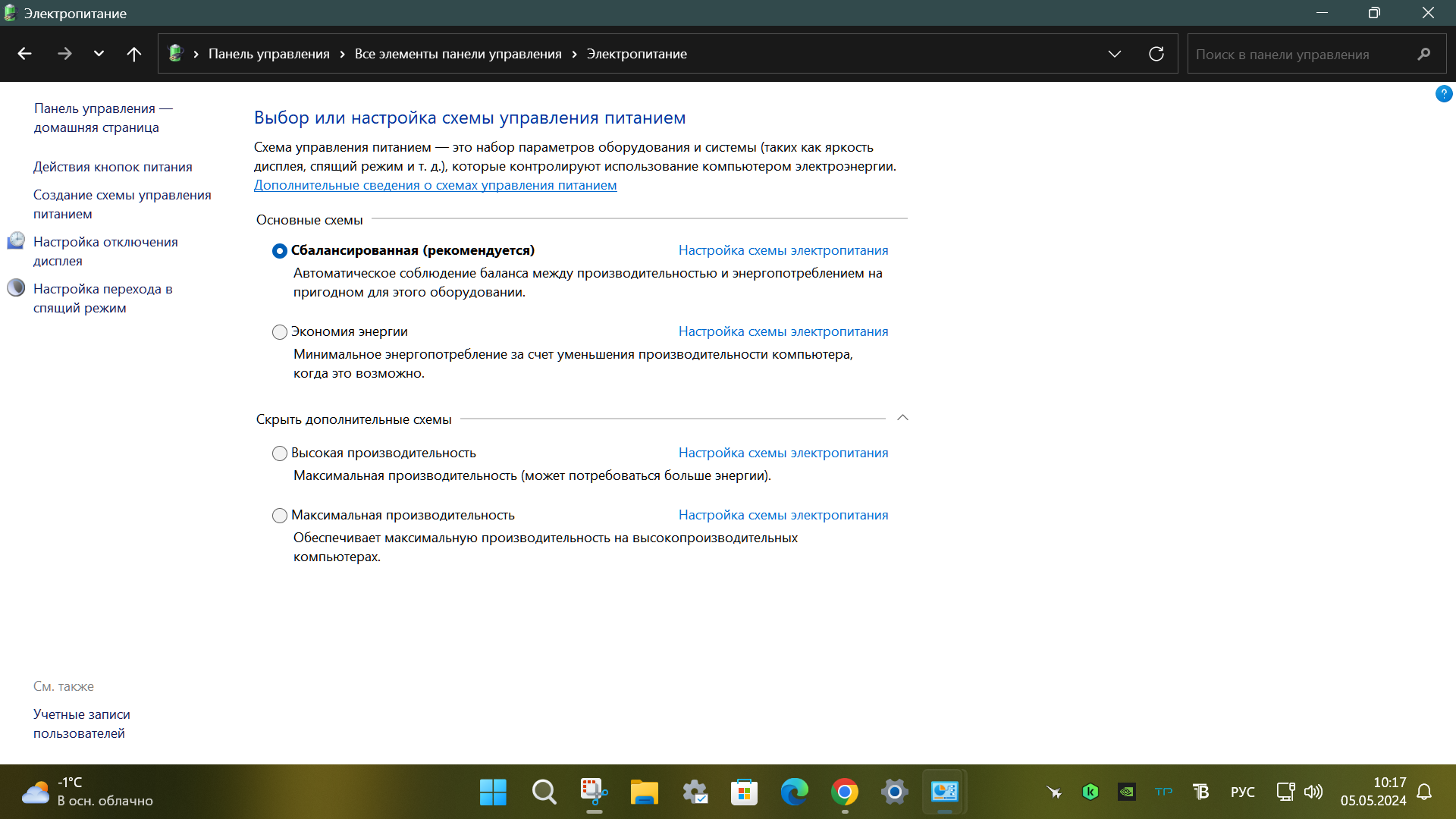The width and height of the screenshot is (1456, 819).
Task: Select the Высокая производительность power plan
Action: click(280, 453)
